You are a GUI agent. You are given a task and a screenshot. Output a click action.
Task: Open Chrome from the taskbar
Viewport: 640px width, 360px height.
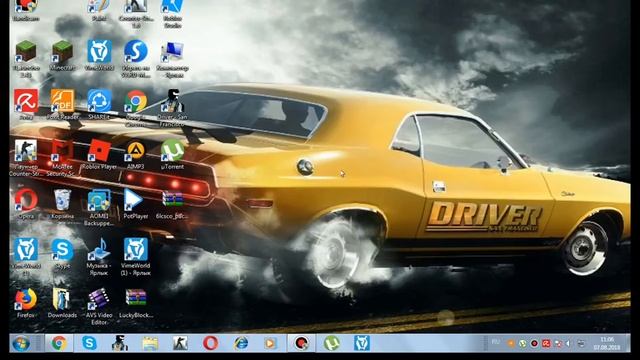click(59, 343)
